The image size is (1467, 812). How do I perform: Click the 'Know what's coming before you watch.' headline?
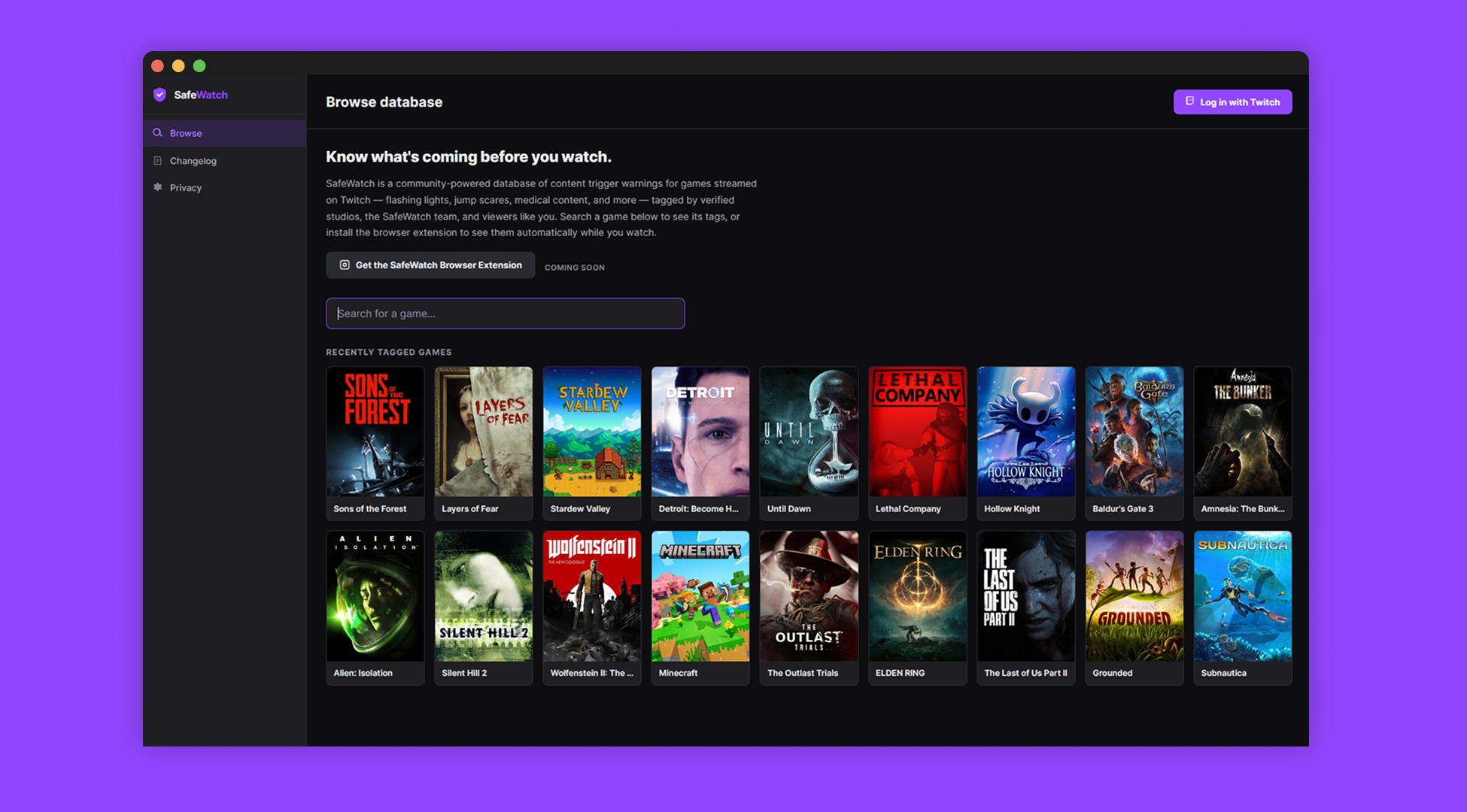(468, 157)
